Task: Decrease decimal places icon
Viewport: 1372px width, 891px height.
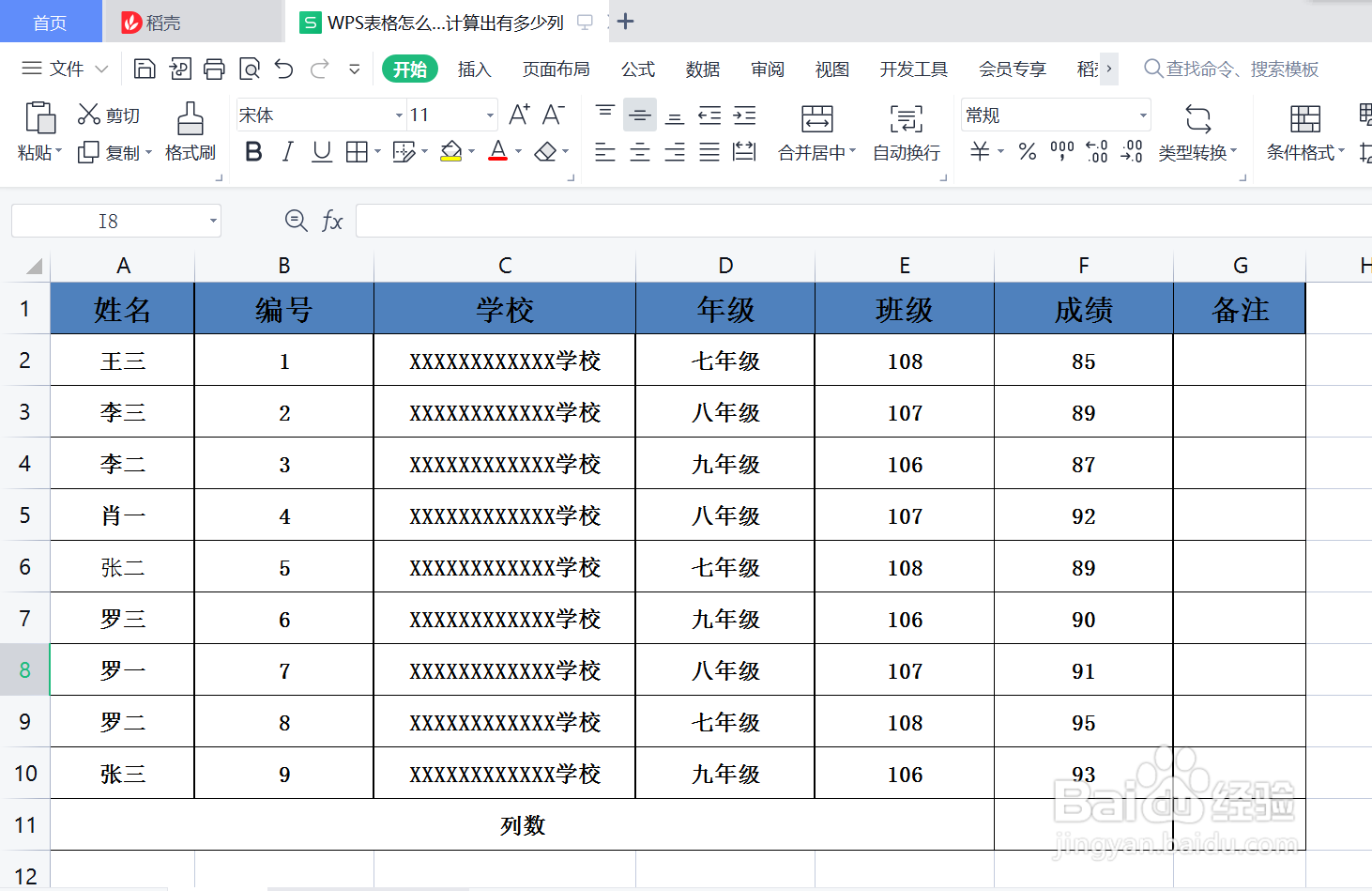Action: [1132, 151]
